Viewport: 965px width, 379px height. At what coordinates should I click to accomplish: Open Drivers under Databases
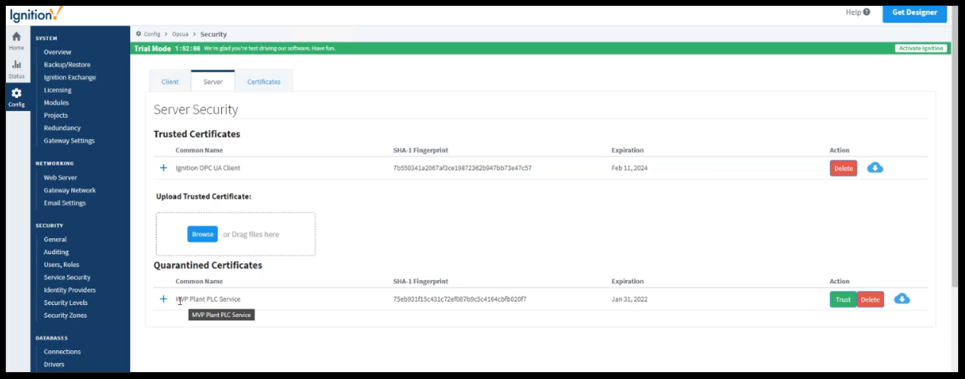point(54,364)
